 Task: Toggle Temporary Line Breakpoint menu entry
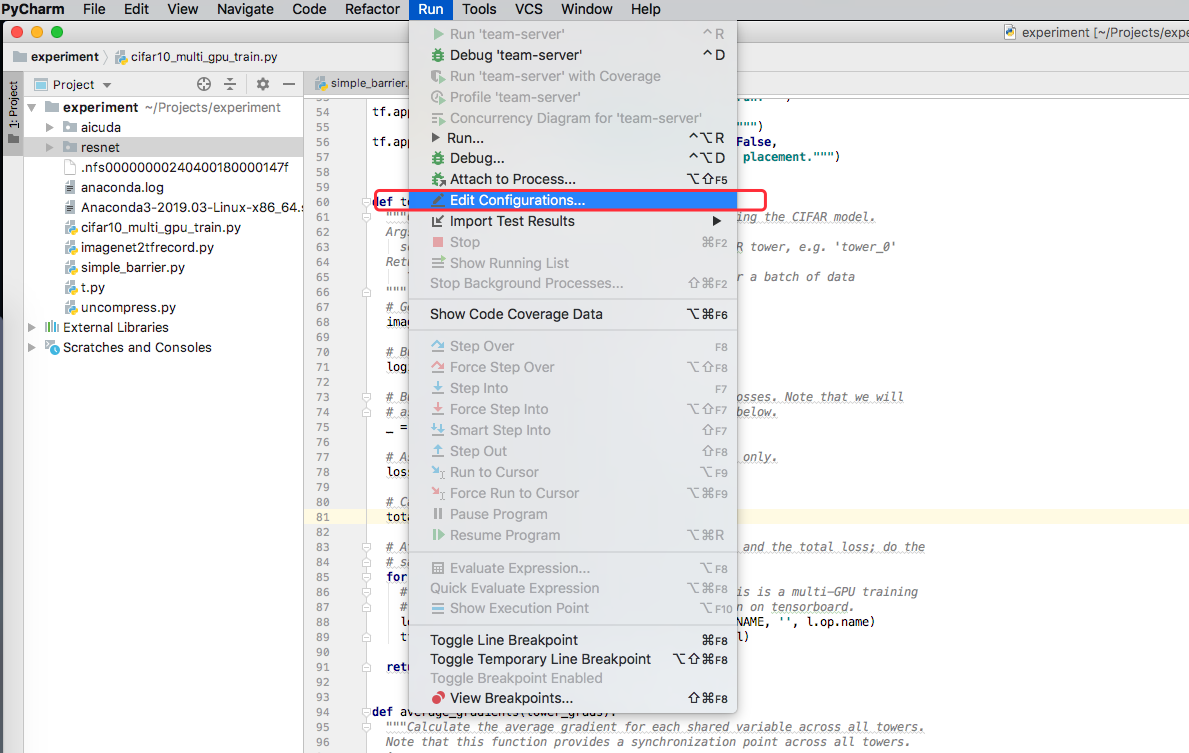[x=540, y=659]
